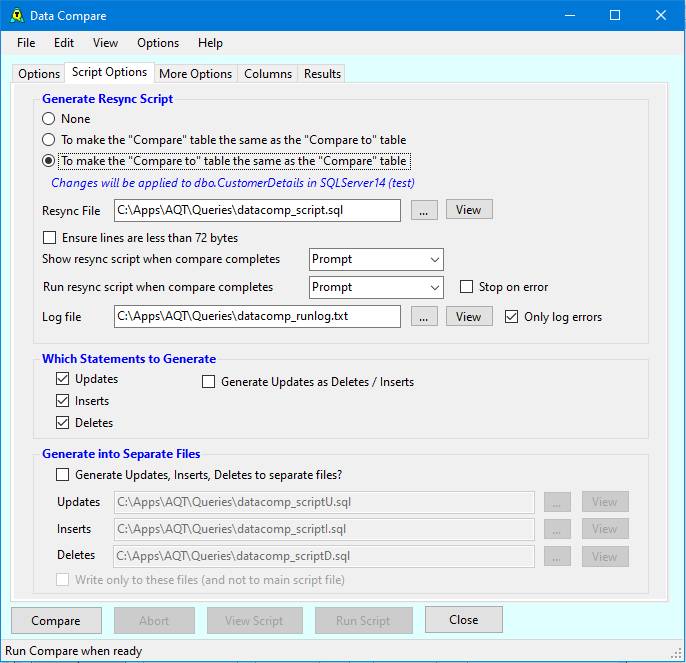The height and width of the screenshot is (663, 686).
Task: Click the Deletes separate file path field
Action: [324, 557]
